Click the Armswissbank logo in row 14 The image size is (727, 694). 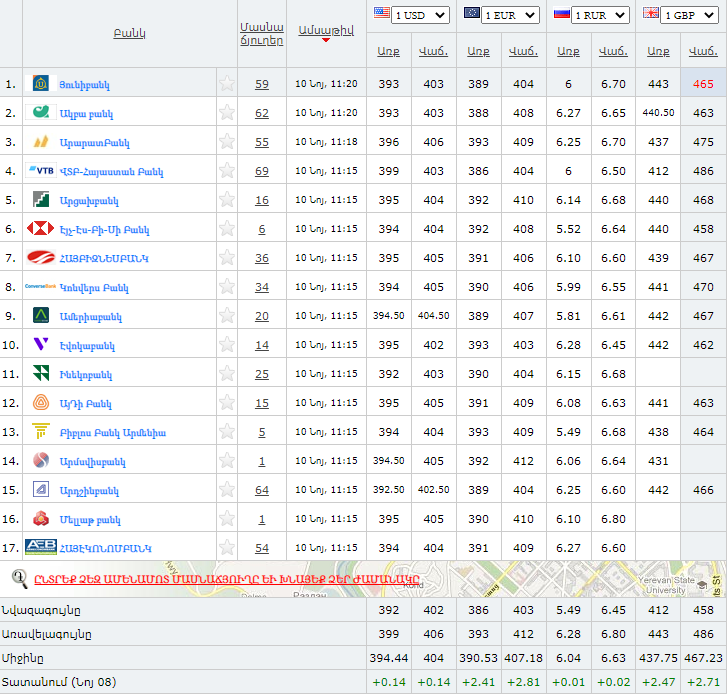41,460
